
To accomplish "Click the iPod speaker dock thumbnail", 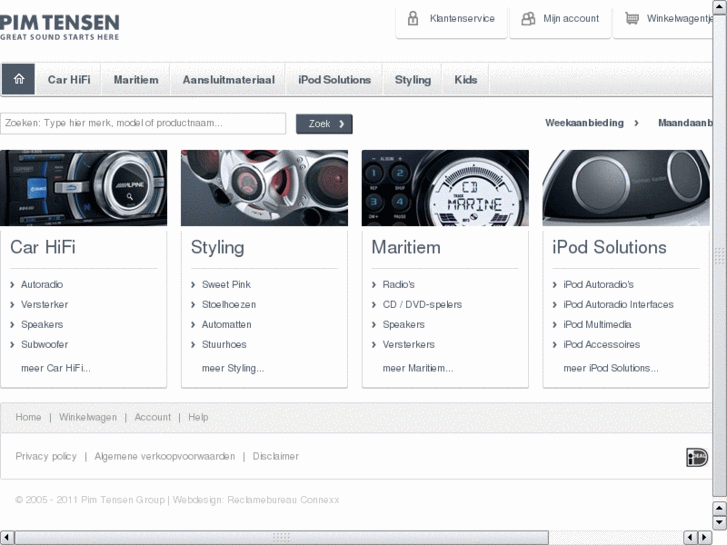I will point(626,188).
